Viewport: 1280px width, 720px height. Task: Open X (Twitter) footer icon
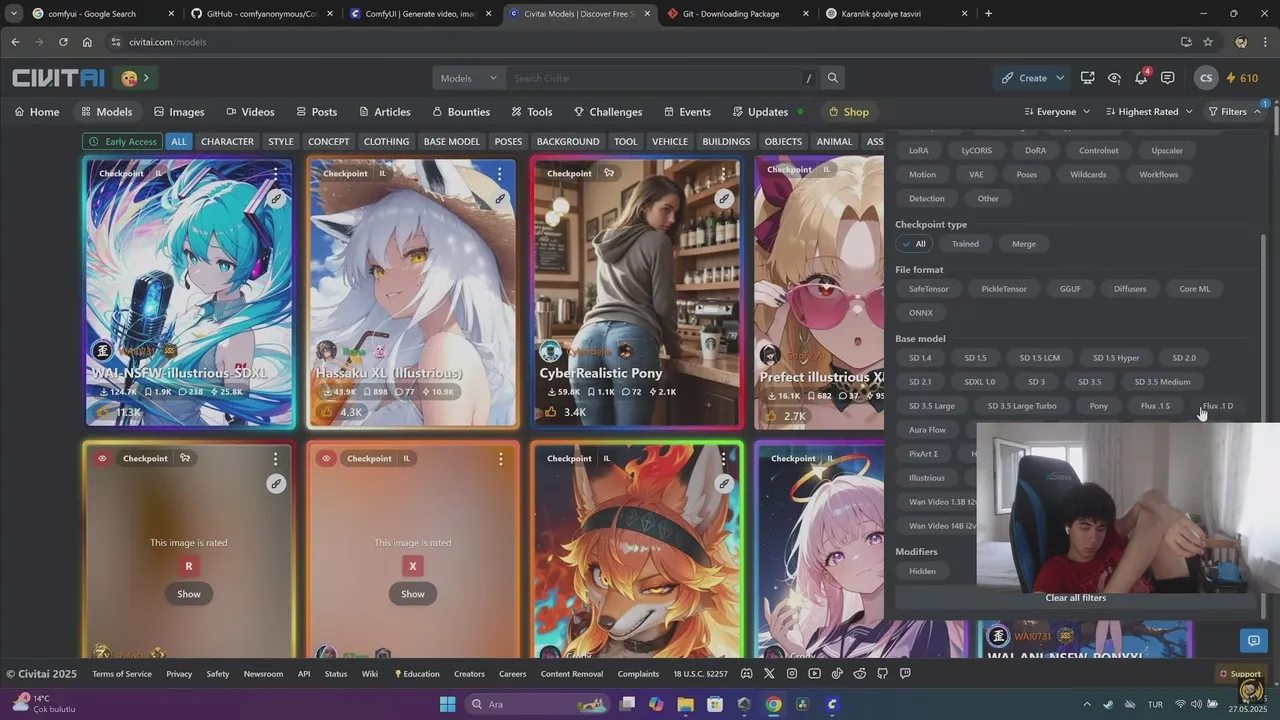(769, 674)
